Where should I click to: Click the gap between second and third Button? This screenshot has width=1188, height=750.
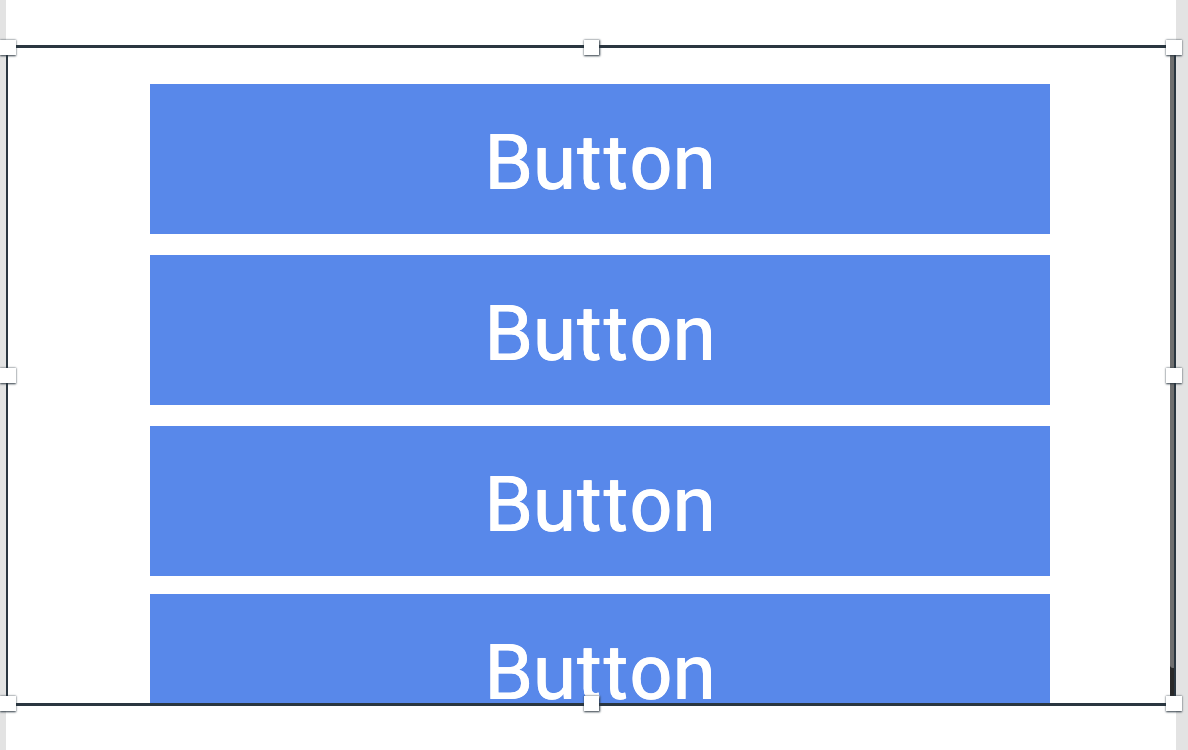click(x=600, y=416)
